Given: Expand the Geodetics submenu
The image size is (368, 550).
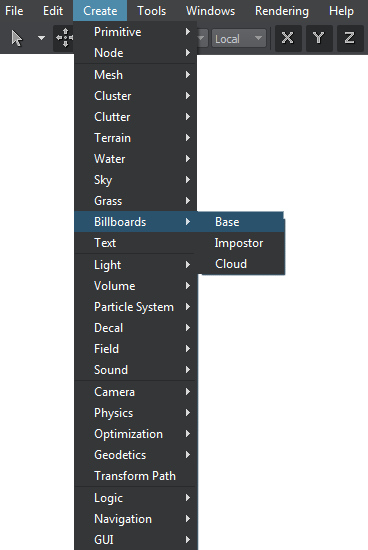Looking at the screenshot, I should coord(135,455).
